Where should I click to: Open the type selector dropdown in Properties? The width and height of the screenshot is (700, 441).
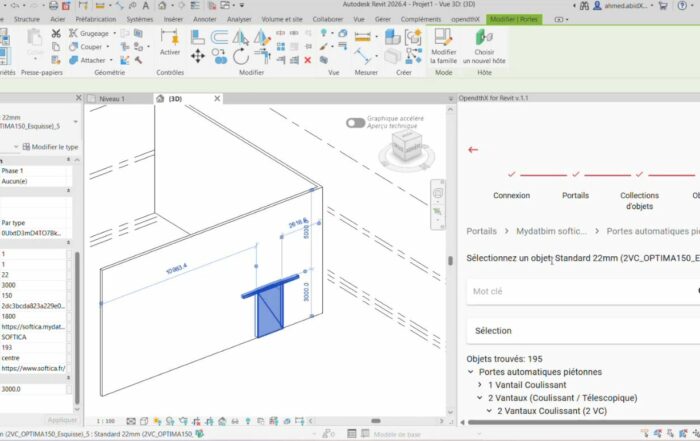pos(75,122)
